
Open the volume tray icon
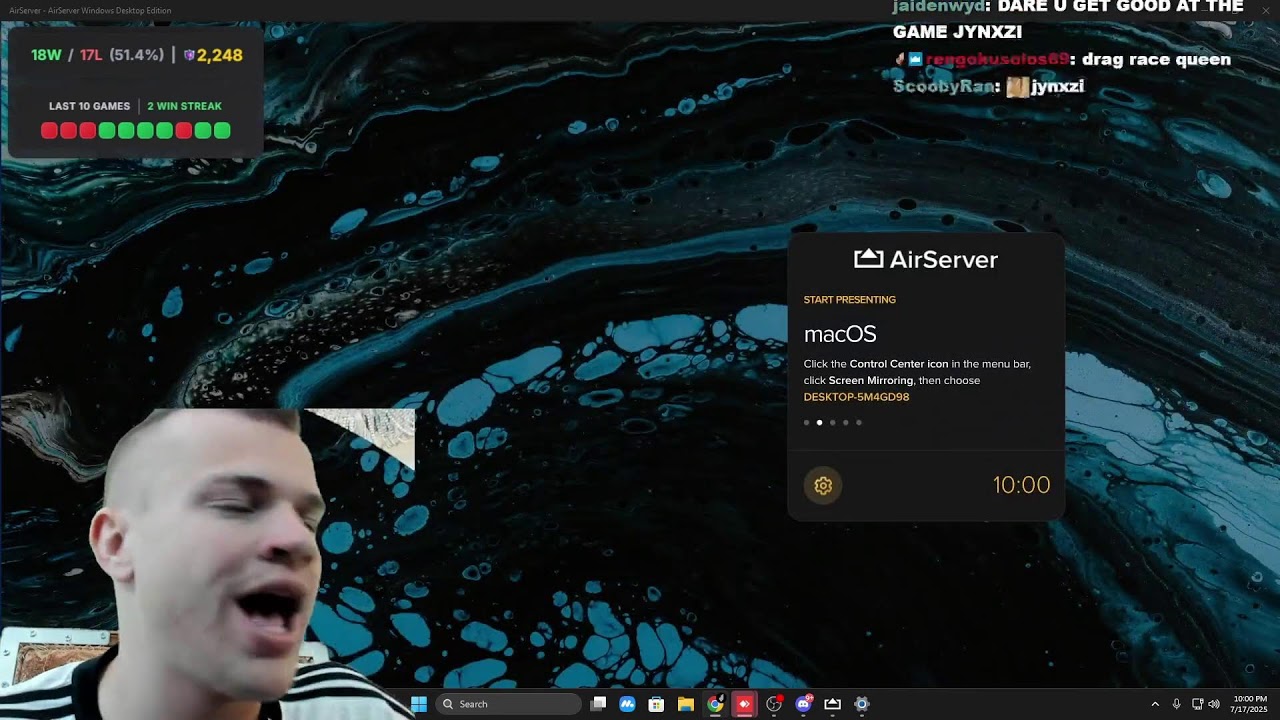click(1214, 704)
